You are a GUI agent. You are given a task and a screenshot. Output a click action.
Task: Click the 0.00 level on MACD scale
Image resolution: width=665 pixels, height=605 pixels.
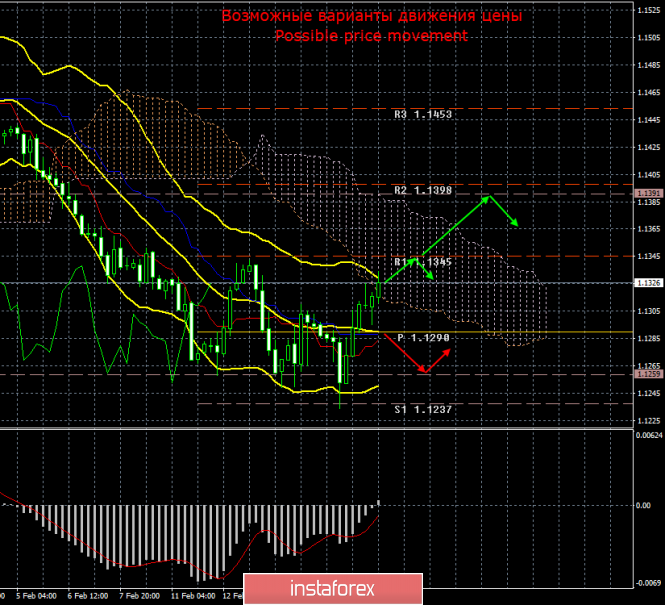point(643,505)
